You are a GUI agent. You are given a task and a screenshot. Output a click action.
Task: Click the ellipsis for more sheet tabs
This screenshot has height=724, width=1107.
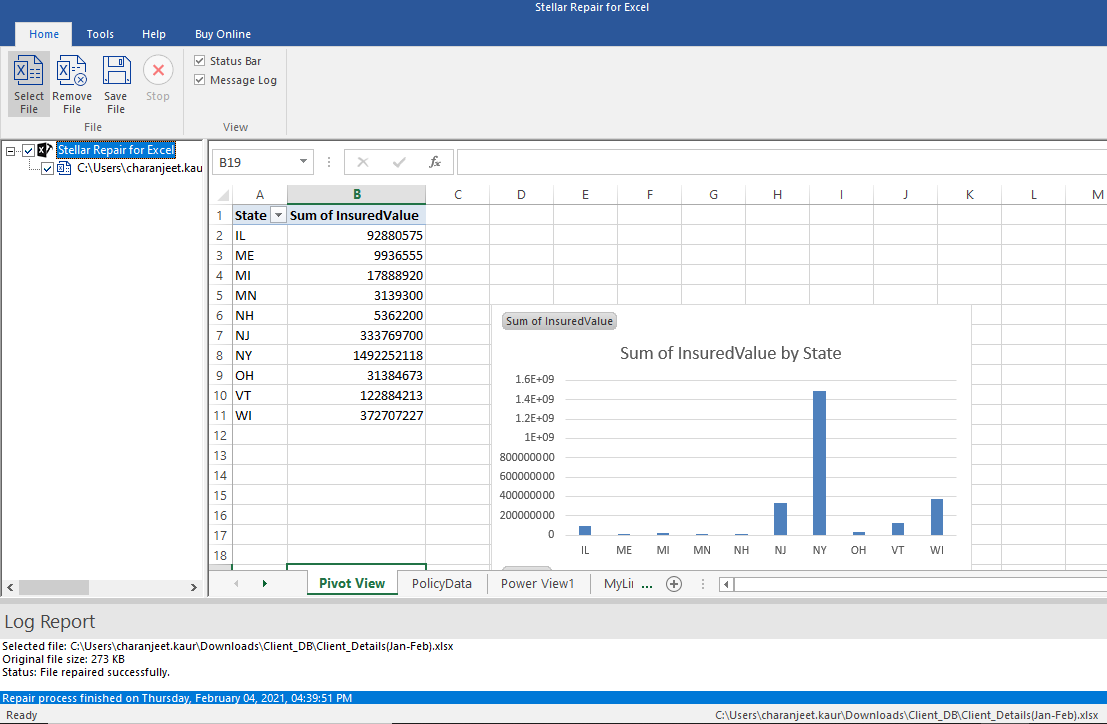(647, 584)
